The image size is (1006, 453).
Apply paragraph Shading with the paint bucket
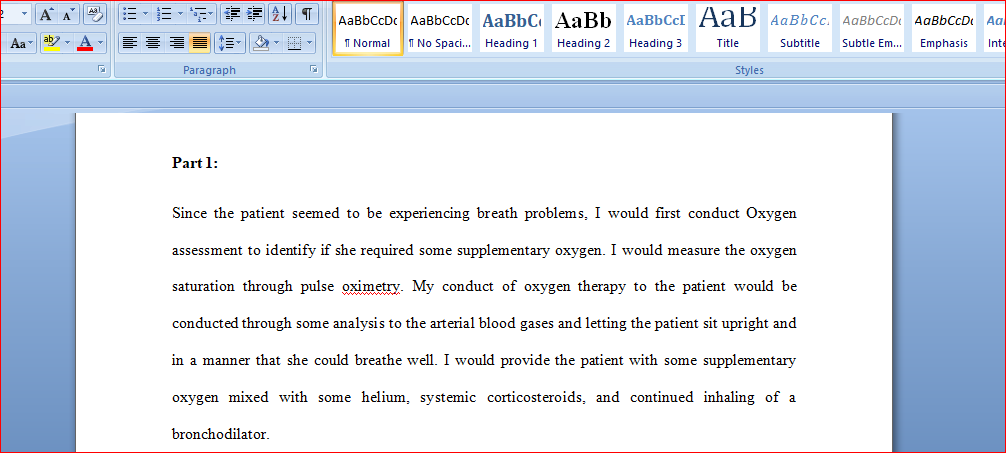point(260,44)
